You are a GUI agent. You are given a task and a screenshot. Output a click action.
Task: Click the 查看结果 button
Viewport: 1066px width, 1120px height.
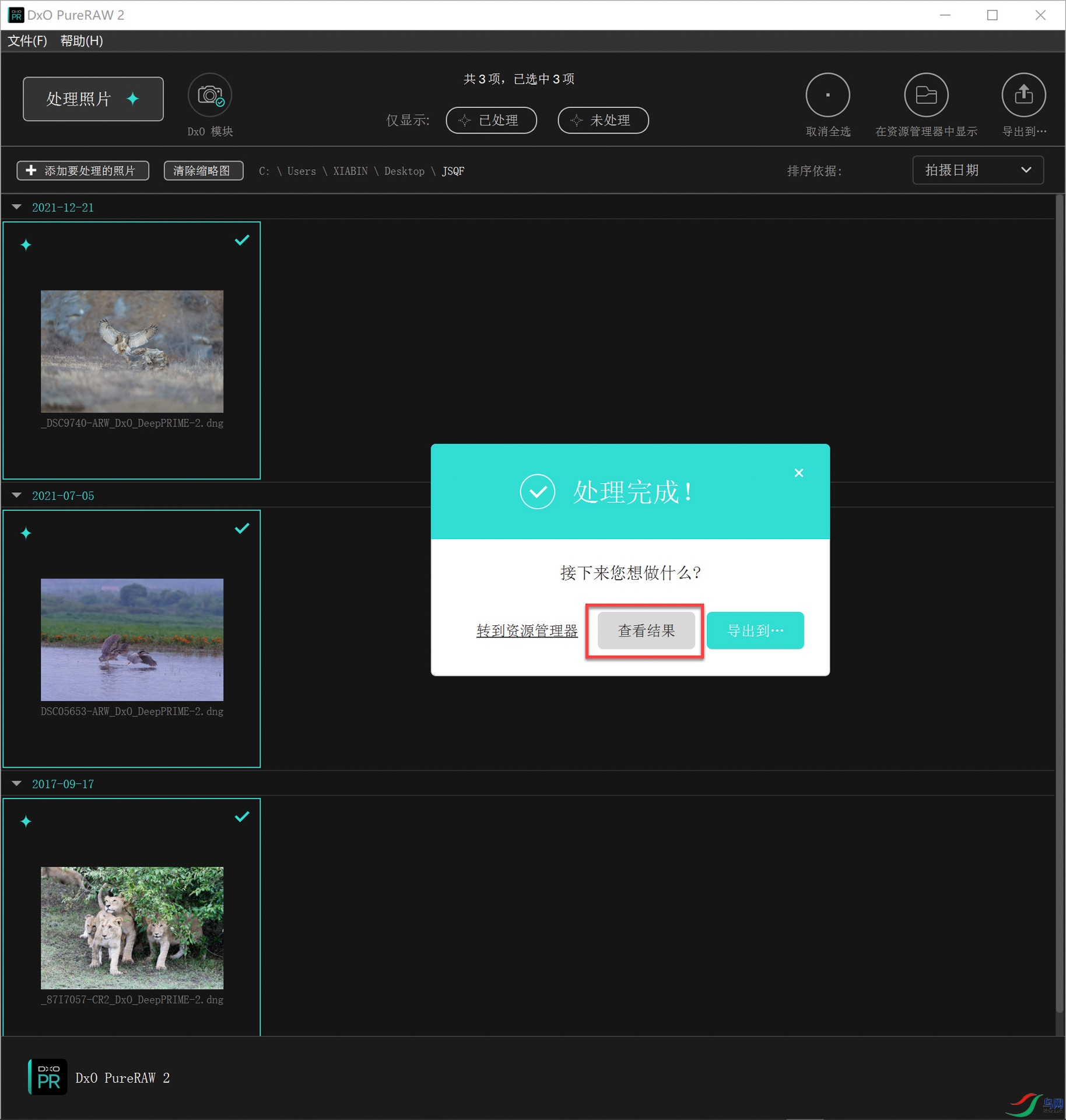click(x=646, y=631)
